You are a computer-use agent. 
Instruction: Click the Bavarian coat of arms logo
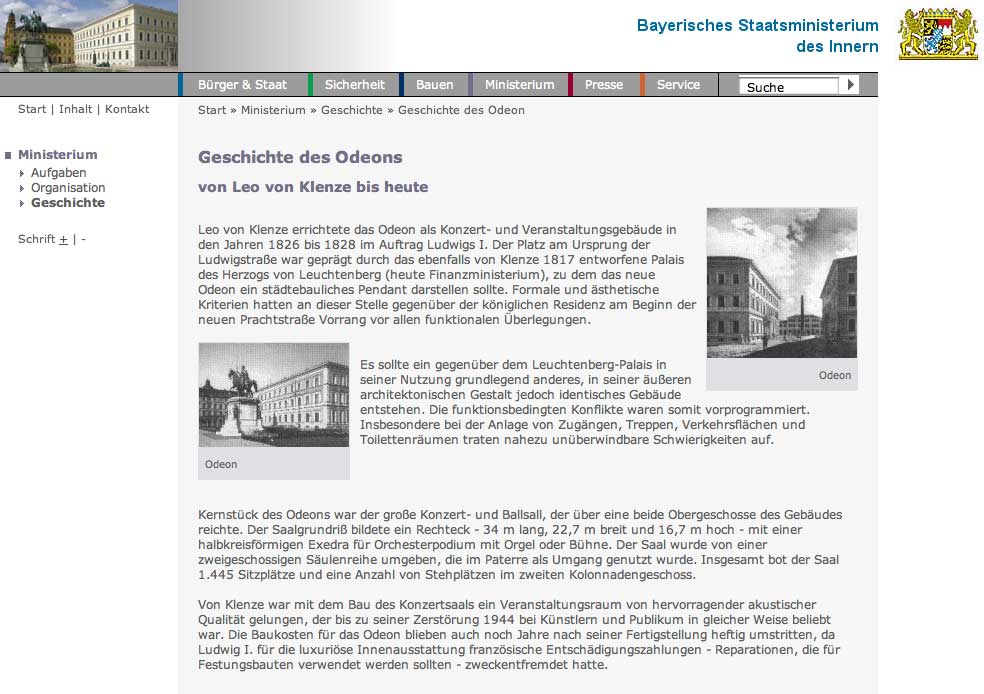click(937, 35)
